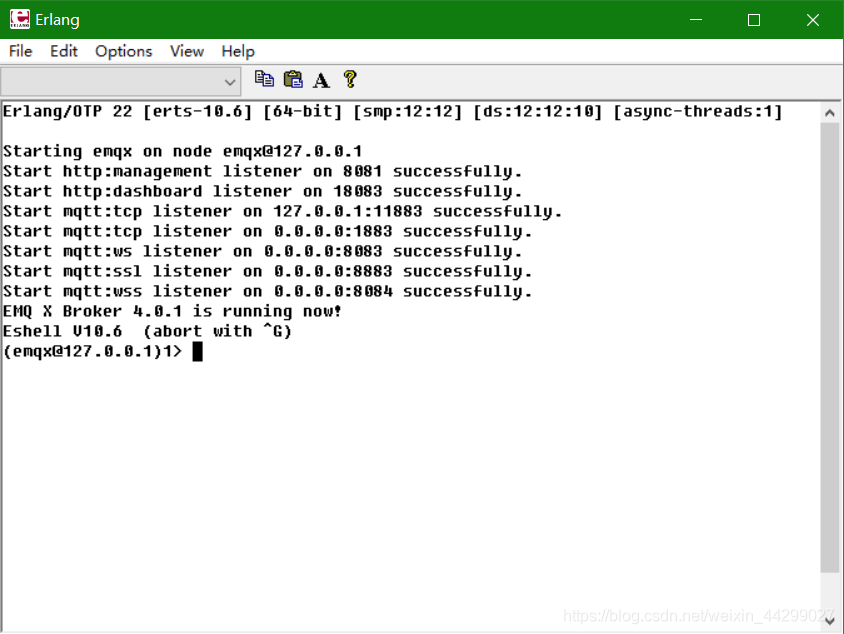Viewport: 844px width, 634px height.
Task: Click the yellow Help question mark icon
Action: (x=349, y=80)
